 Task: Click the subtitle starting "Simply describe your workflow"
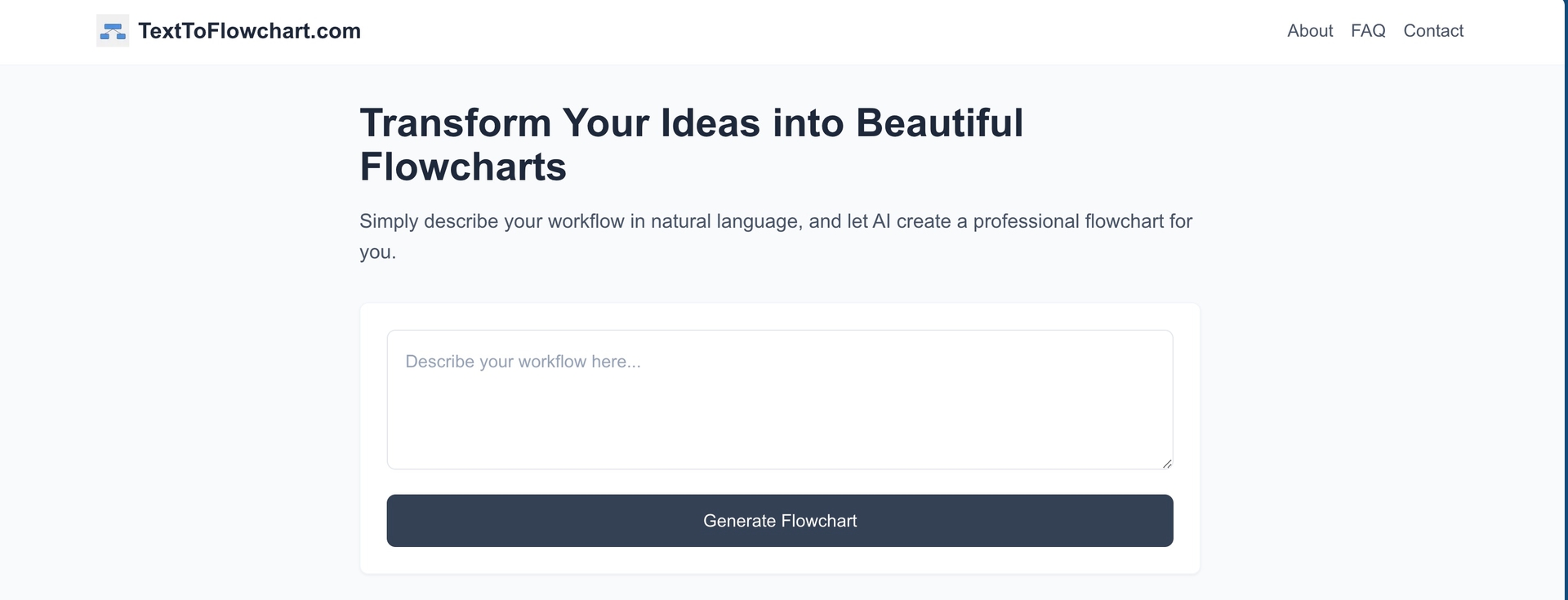(x=492, y=221)
